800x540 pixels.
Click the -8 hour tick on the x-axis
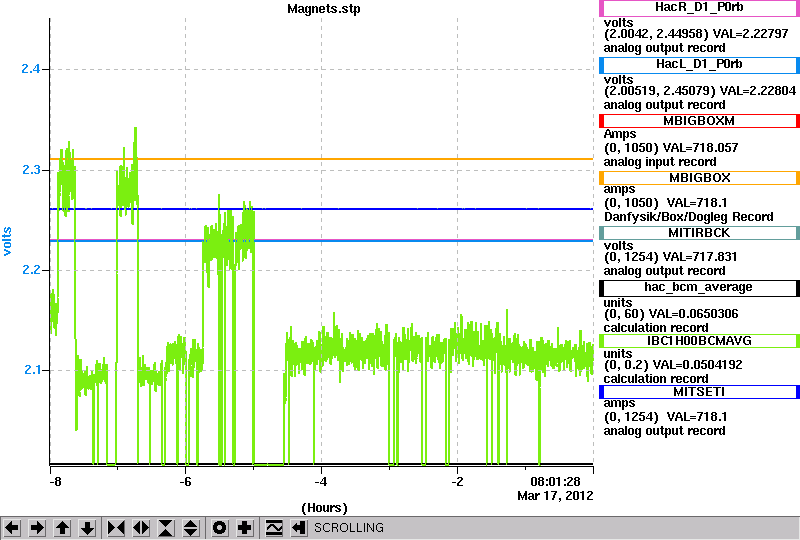click(x=55, y=482)
